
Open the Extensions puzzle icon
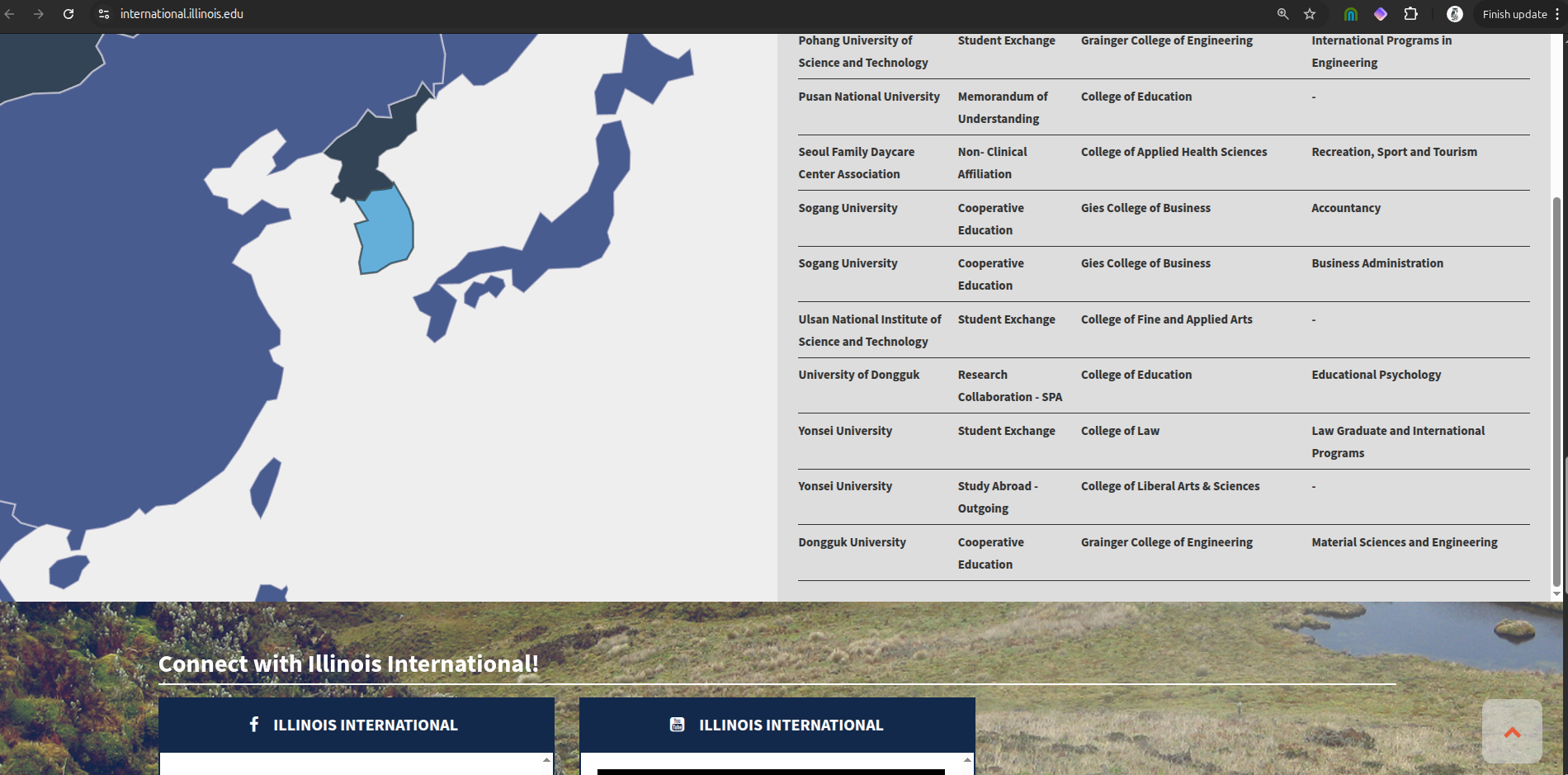click(1411, 14)
